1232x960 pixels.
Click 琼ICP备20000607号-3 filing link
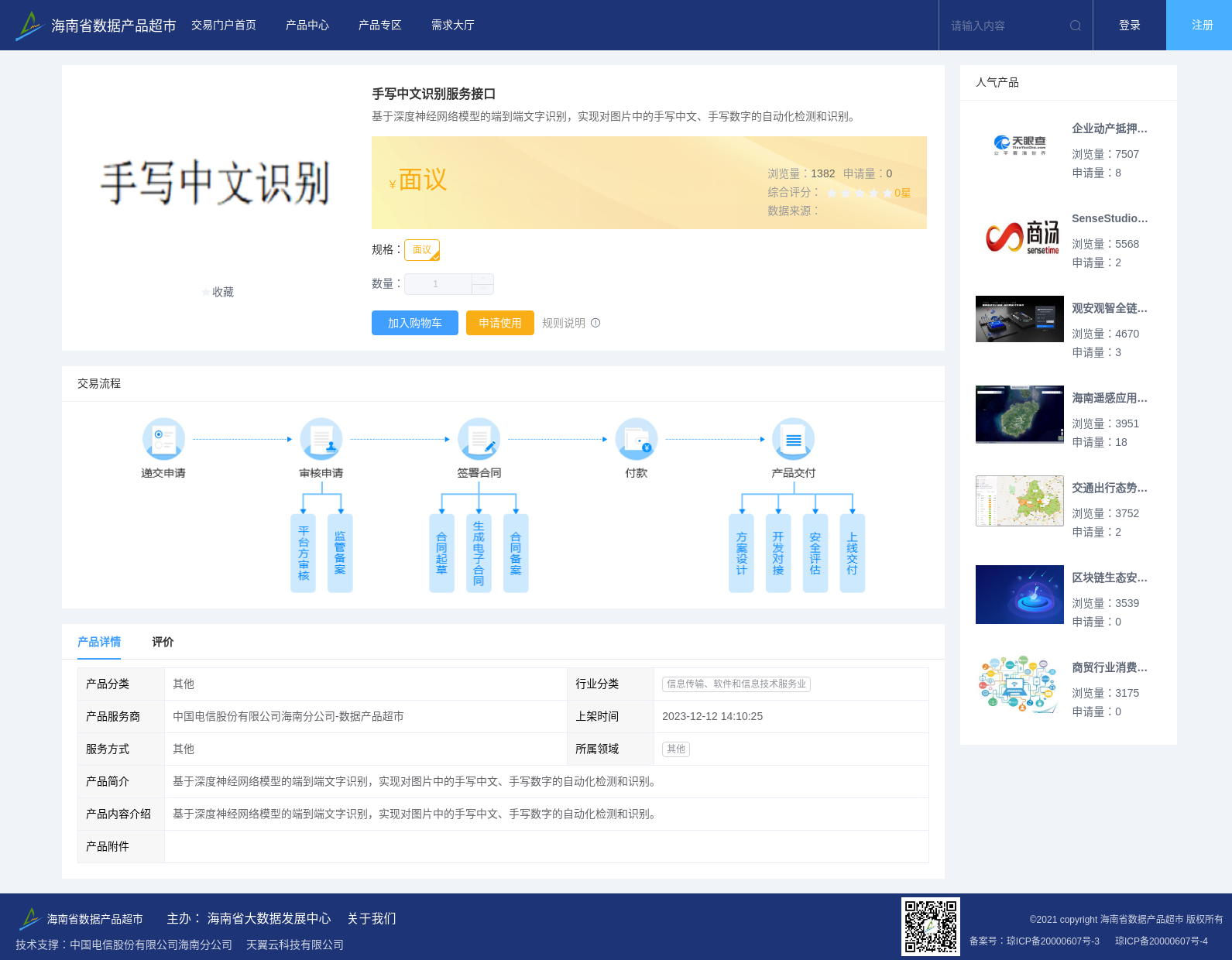[x=1053, y=941]
